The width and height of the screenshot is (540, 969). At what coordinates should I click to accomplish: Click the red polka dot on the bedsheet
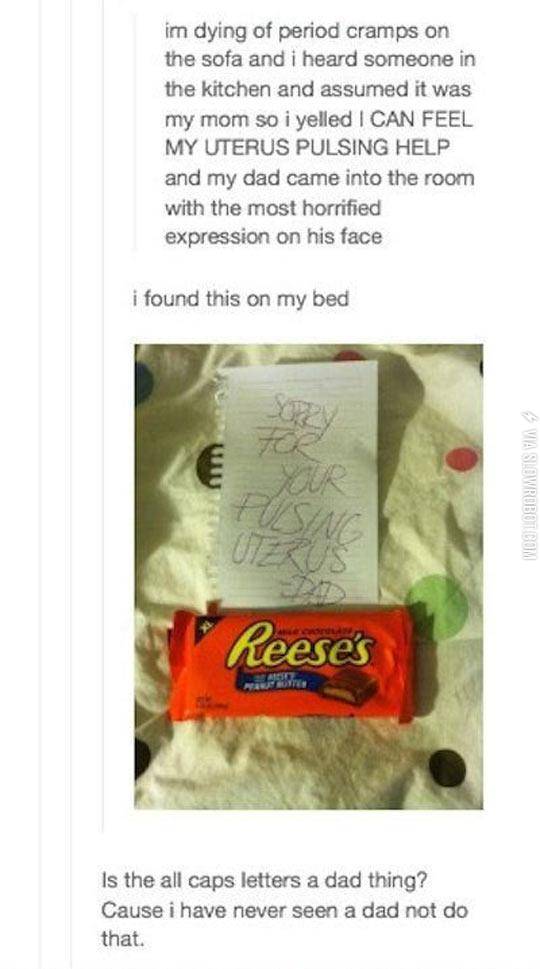(x=462, y=459)
